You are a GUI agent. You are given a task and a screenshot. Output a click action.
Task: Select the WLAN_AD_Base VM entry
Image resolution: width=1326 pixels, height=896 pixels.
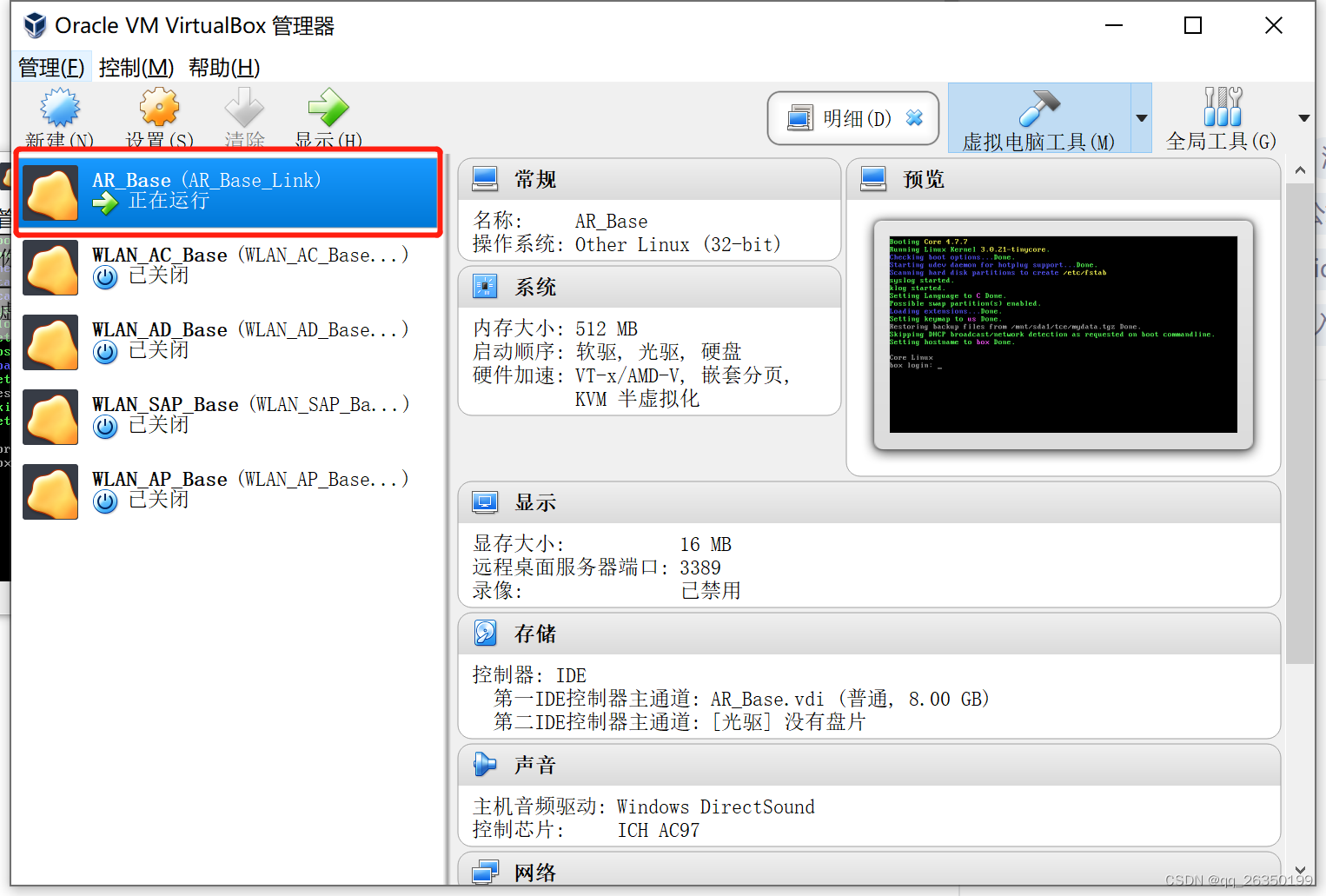tap(229, 342)
